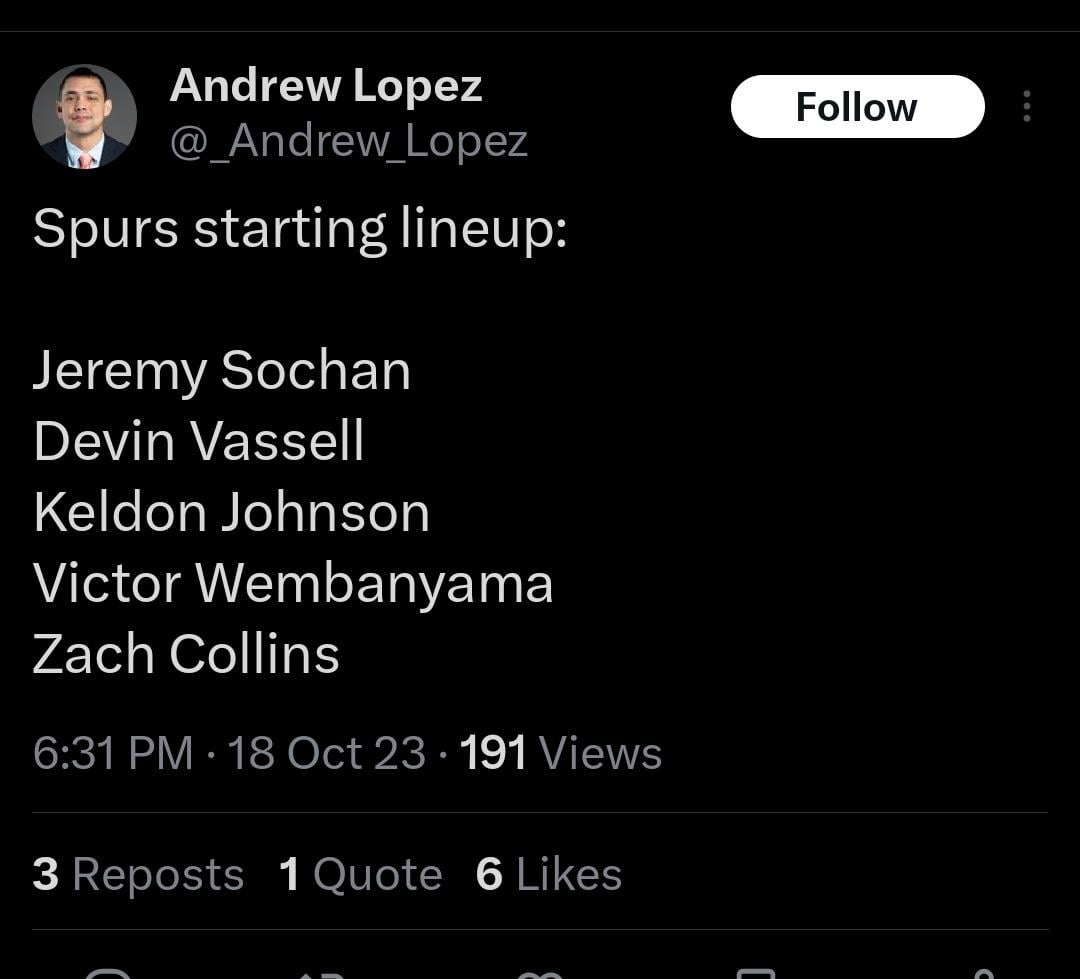1080x979 pixels.
Task: Open the 1 Quote list
Action: tap(360, 875)
